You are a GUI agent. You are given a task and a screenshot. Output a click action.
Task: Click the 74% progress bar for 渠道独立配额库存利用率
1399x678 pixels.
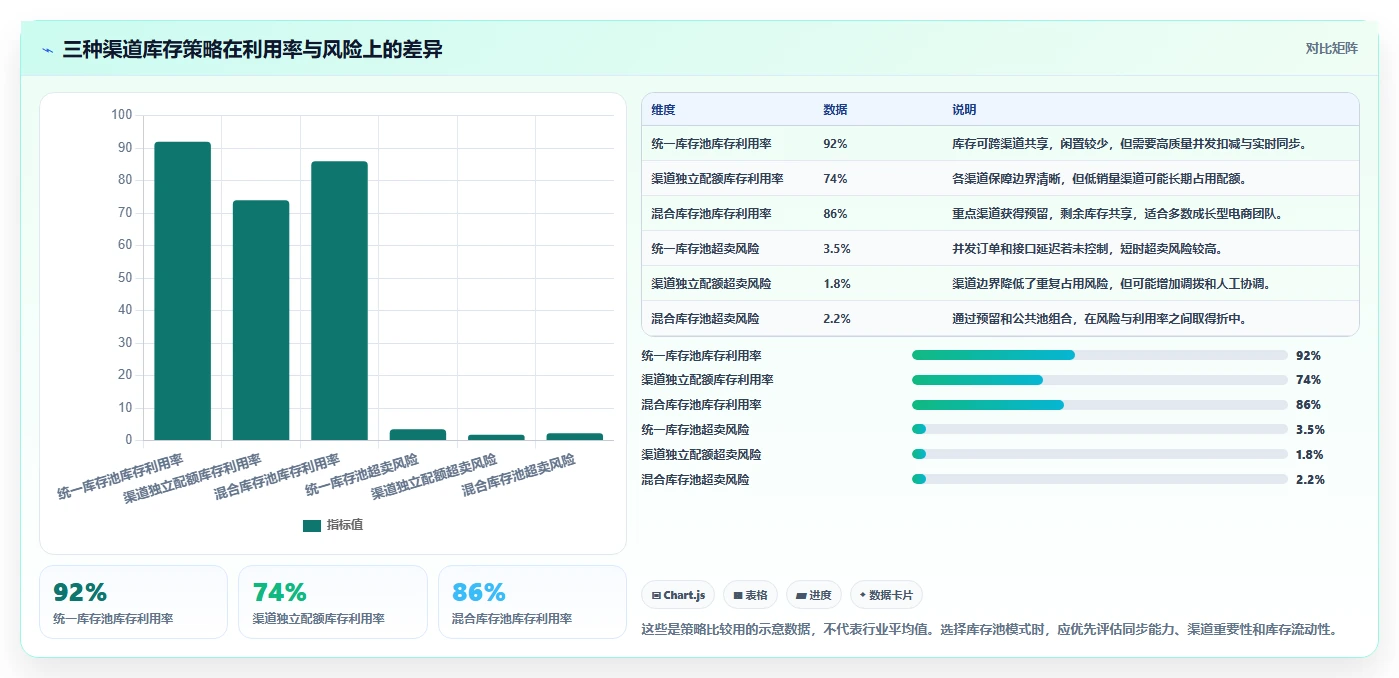[1100, 380]
